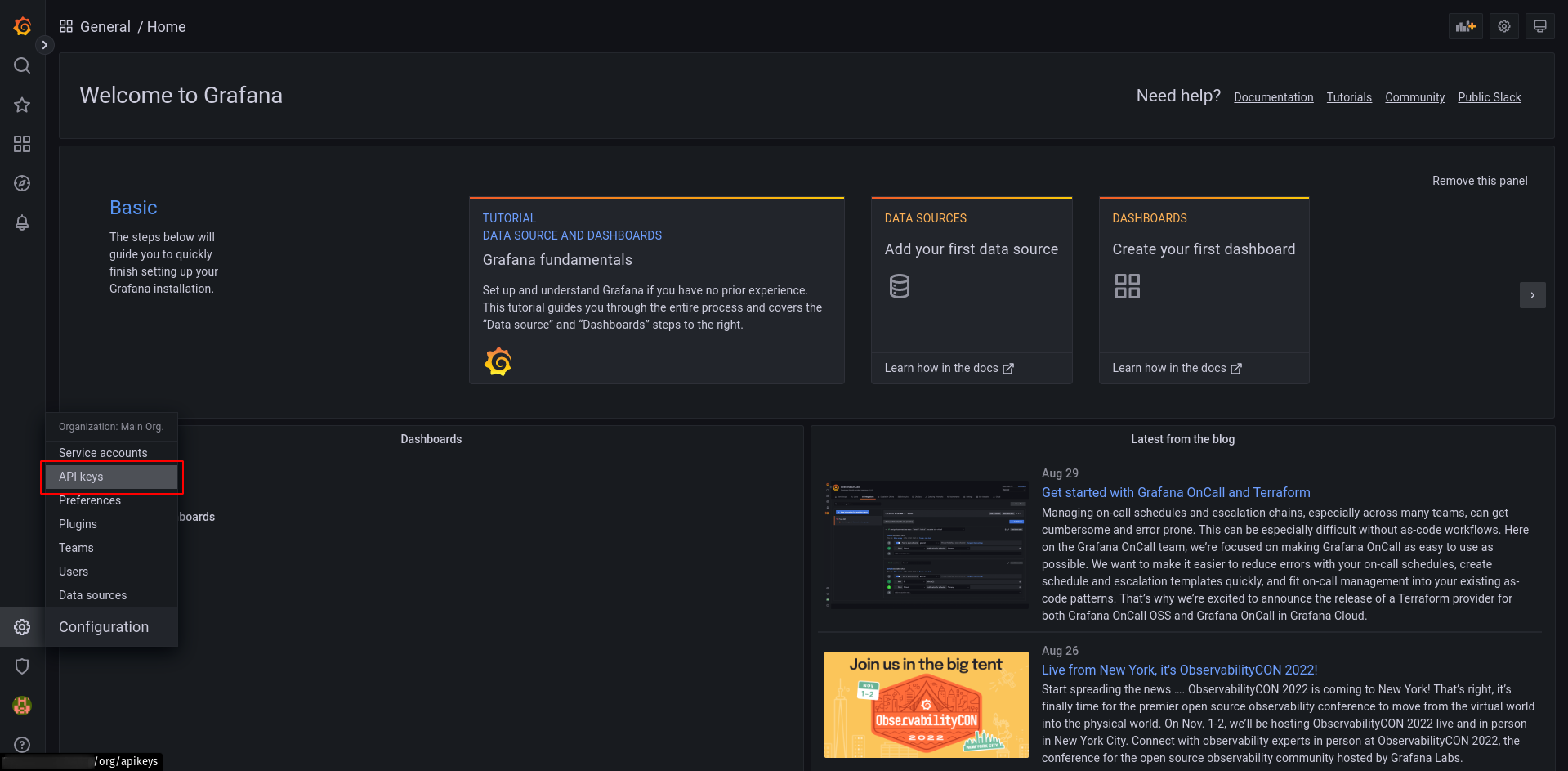The image size is (1568, 771).
Task: Click the external link icon under Data Sources
Action: click(x=1008, y=369)
